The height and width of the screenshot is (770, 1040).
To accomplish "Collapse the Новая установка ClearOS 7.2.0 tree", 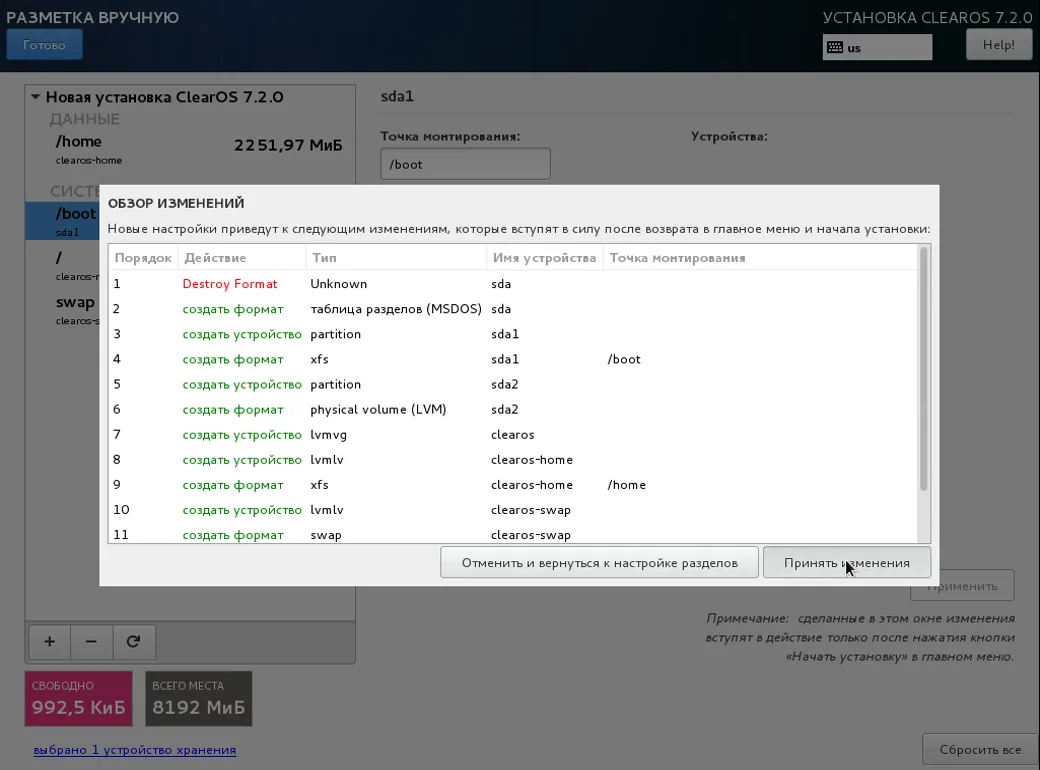I will click(x=35, y=97).
